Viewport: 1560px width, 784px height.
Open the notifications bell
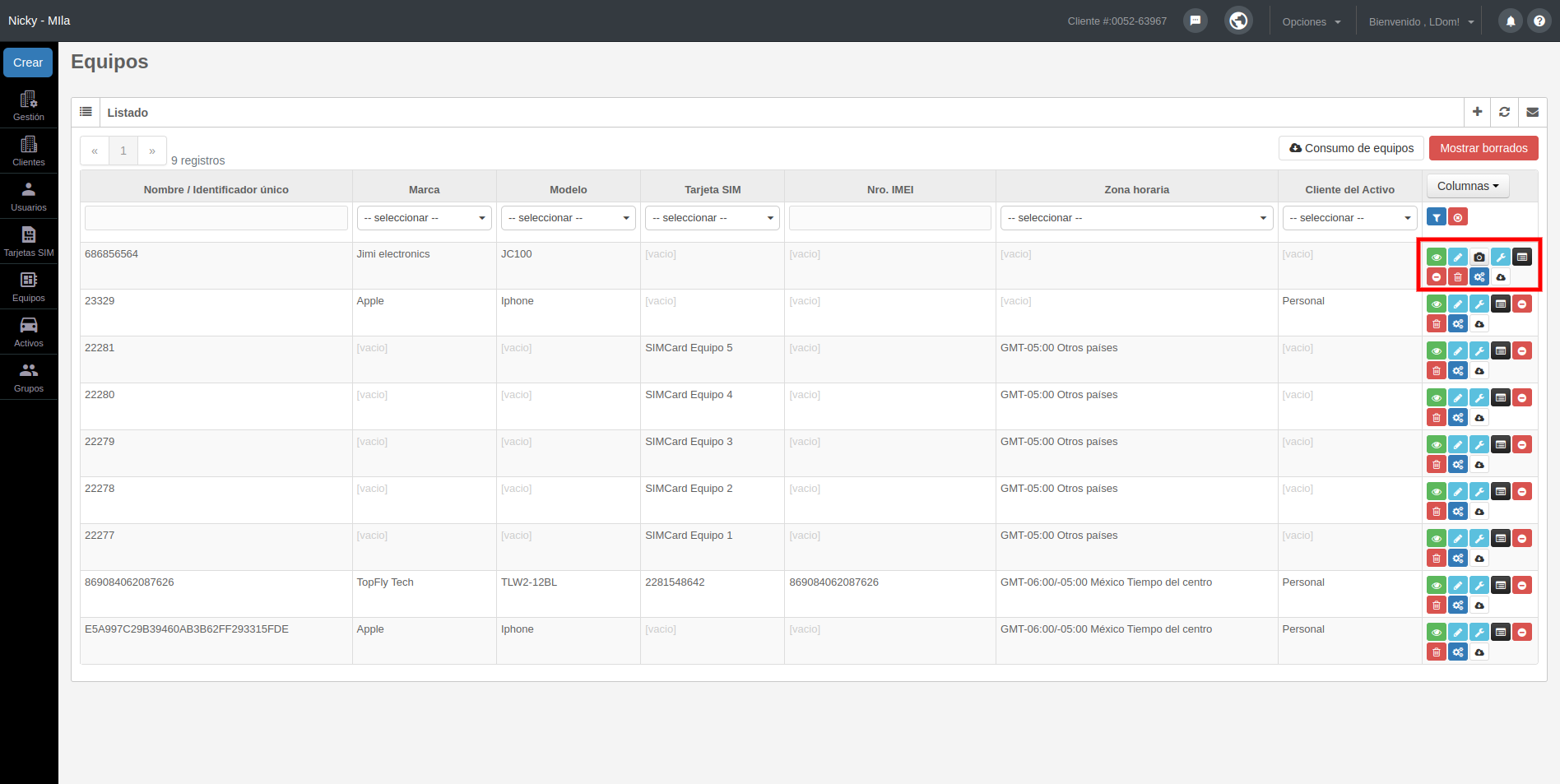tap(1511, 21)
